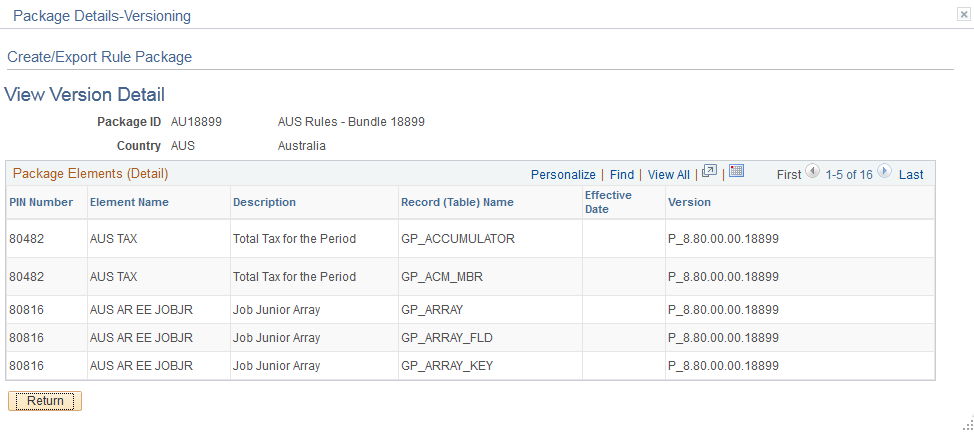Click View Version Detail heading
Screen dimensions: 974x433
(84, 94)
